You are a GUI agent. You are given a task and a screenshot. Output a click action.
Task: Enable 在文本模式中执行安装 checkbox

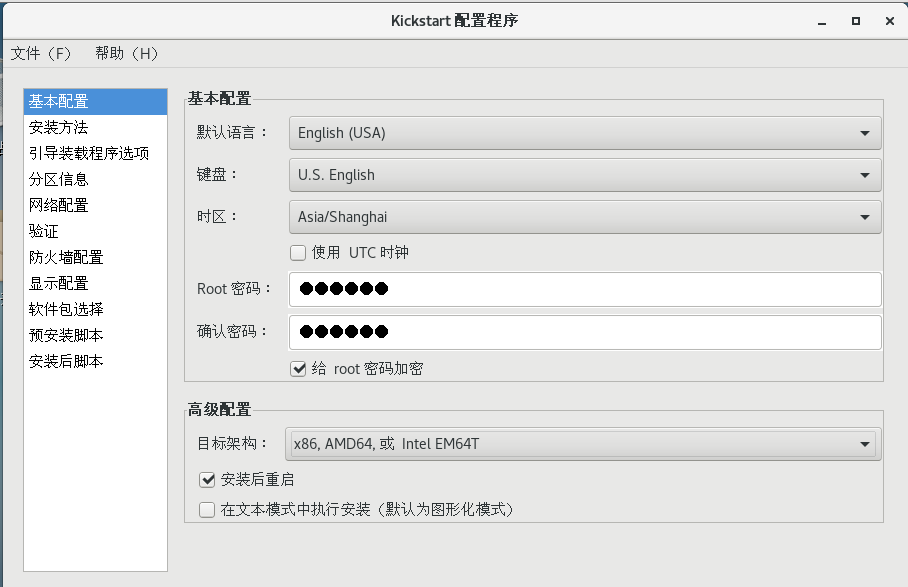pyautogui.click(x=207, y=510)
